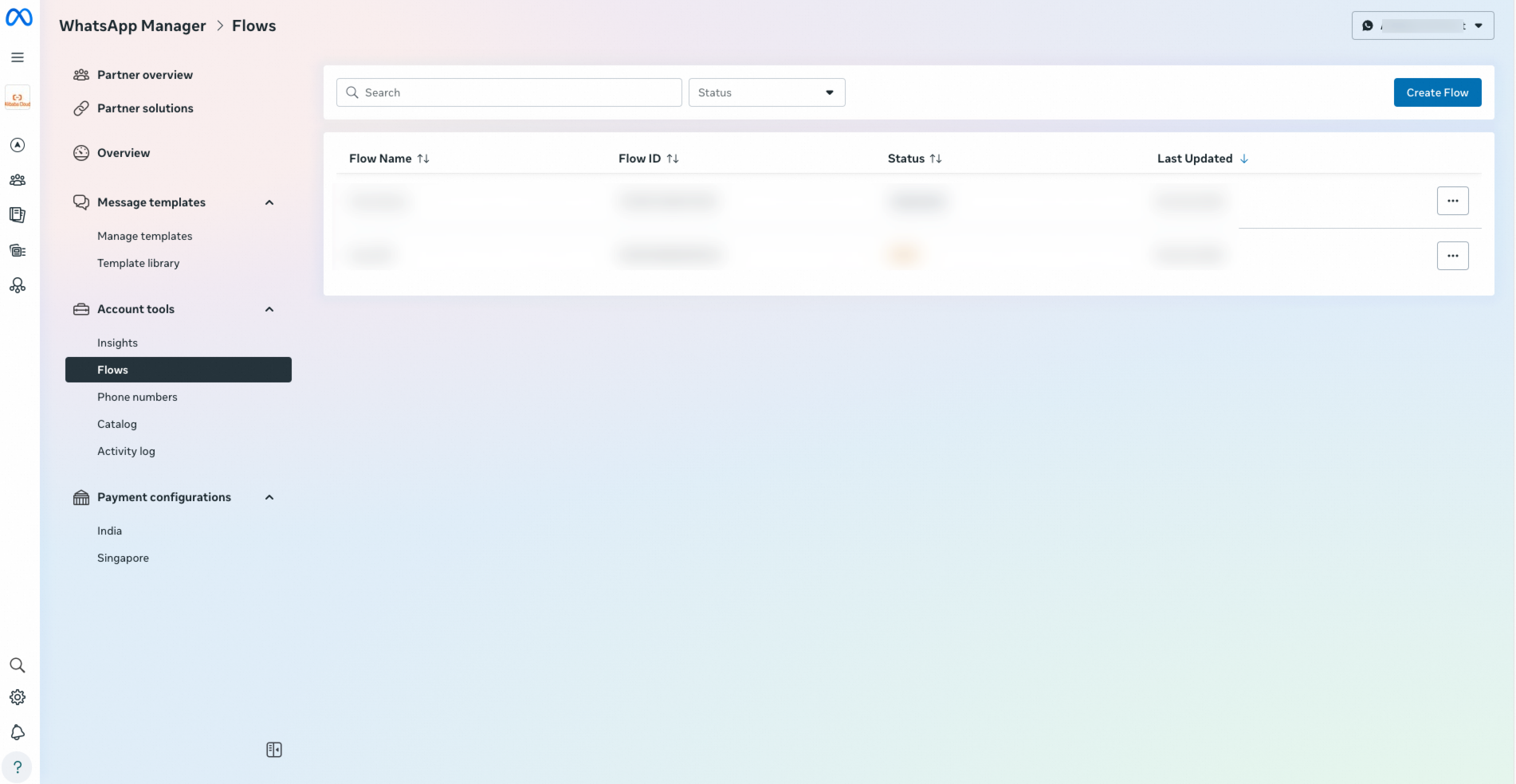
Task: Click the Create Flow button
Action: (1438, 92)
